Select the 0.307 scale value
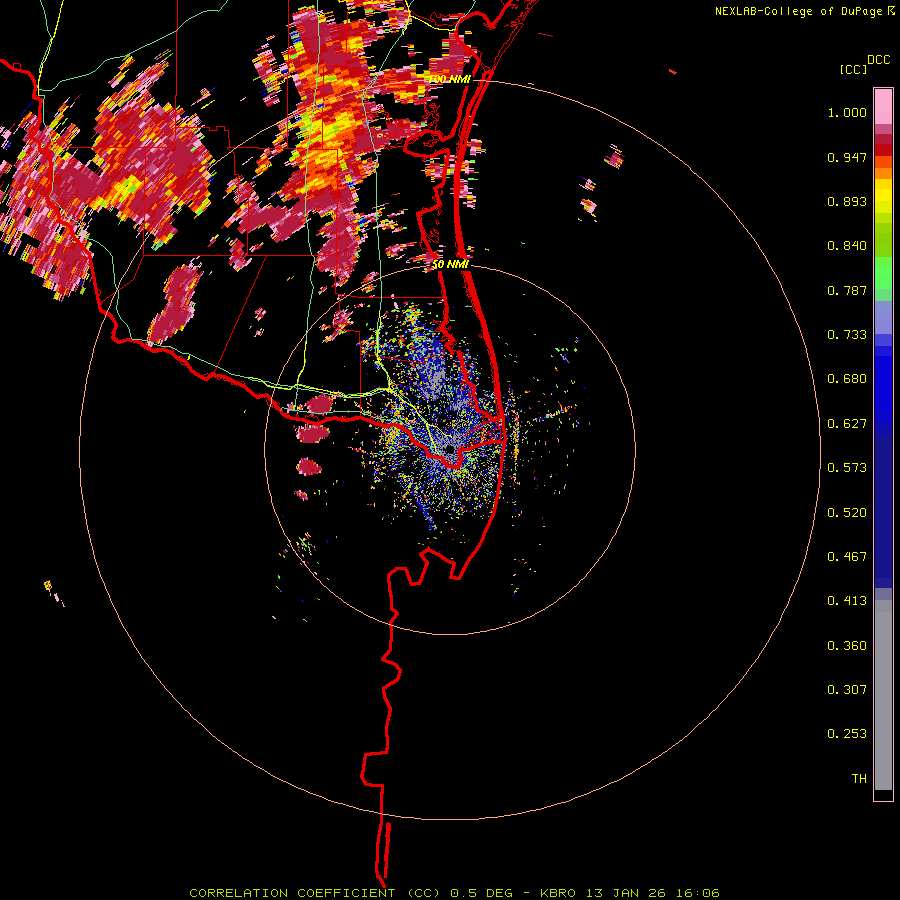900x900 pixels. coord(847,690)
